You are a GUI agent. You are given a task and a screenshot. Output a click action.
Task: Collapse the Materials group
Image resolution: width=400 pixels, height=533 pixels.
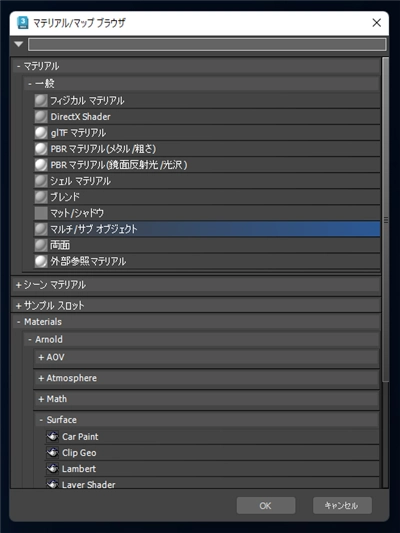point(18,322)
